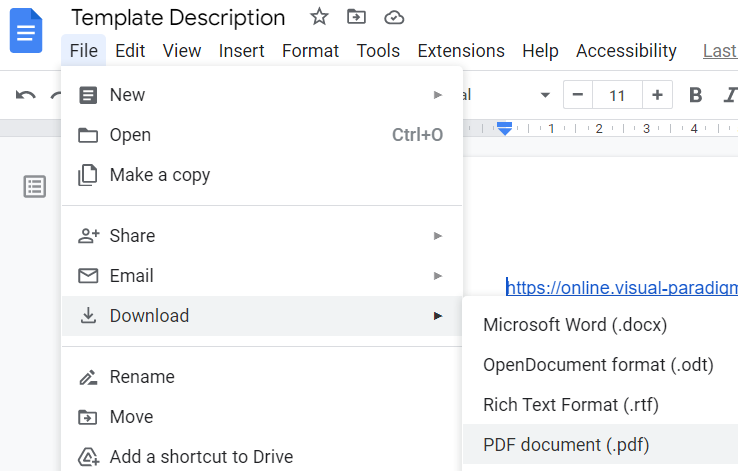Open the font family dropdown arrow
The width and height of the screenshot is (738, 471).
(545, 95)
